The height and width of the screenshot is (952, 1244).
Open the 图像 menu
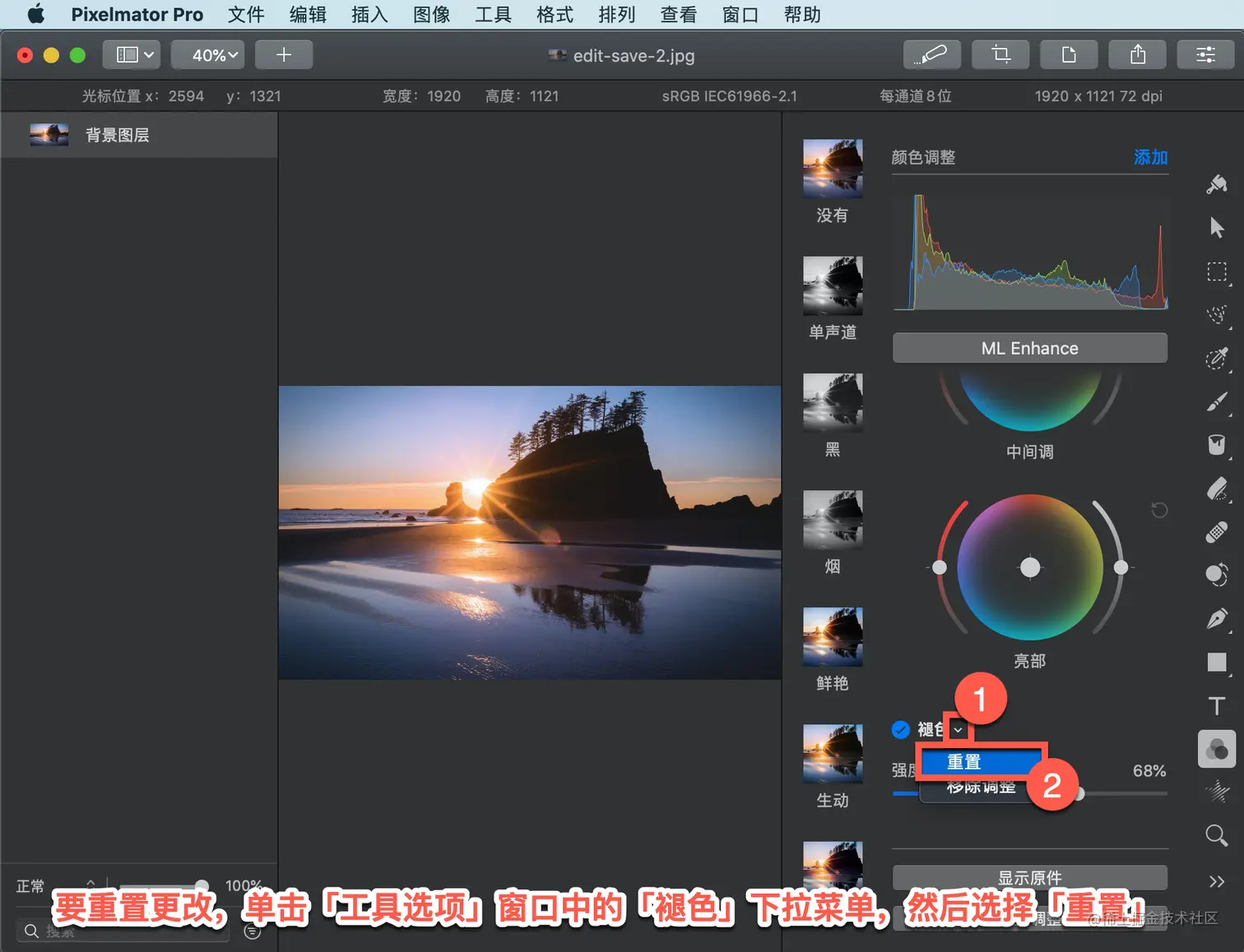tap(431, 15)
